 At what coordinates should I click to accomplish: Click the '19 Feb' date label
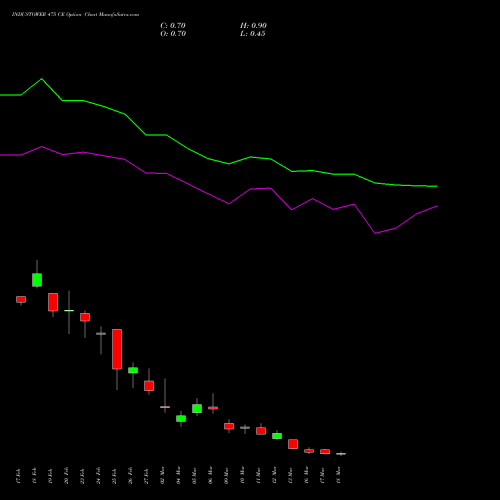point(50,476)
